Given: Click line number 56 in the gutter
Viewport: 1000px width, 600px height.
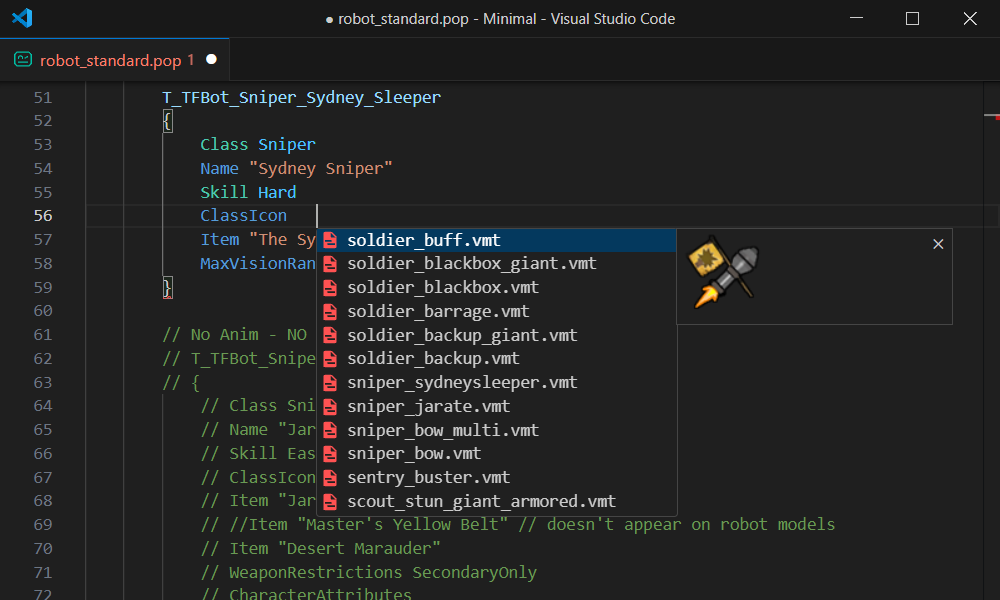Looking at the screenshot, I should [x=43, y=216].
